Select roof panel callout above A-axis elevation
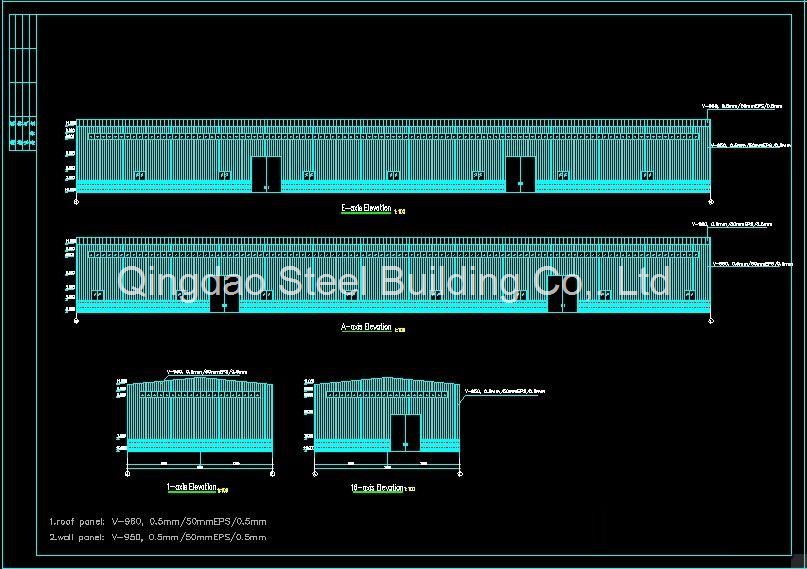This screenshot has width=807, height=569. point(731,224)
